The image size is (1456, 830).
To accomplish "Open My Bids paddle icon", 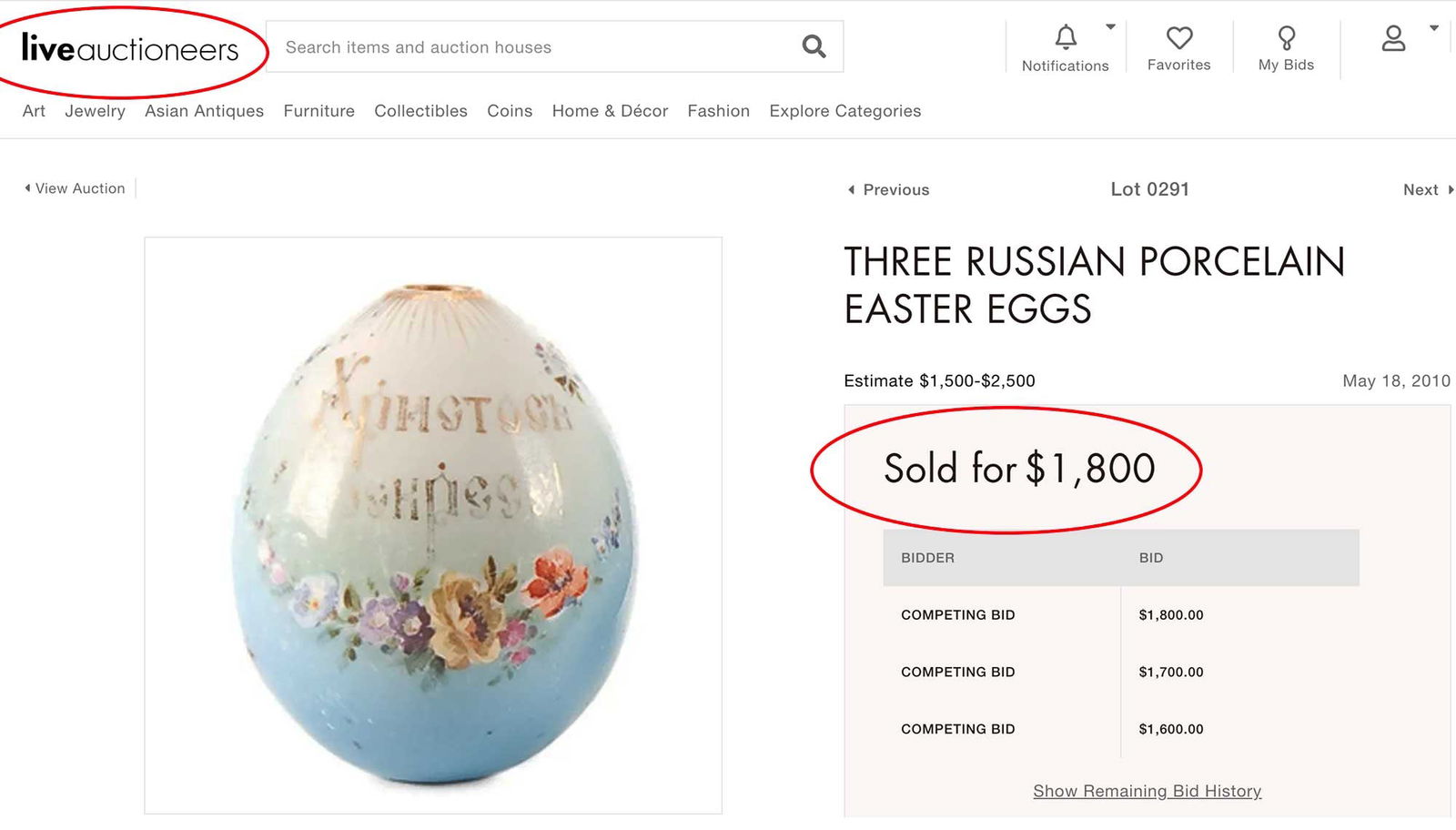I will (1286, 38).
